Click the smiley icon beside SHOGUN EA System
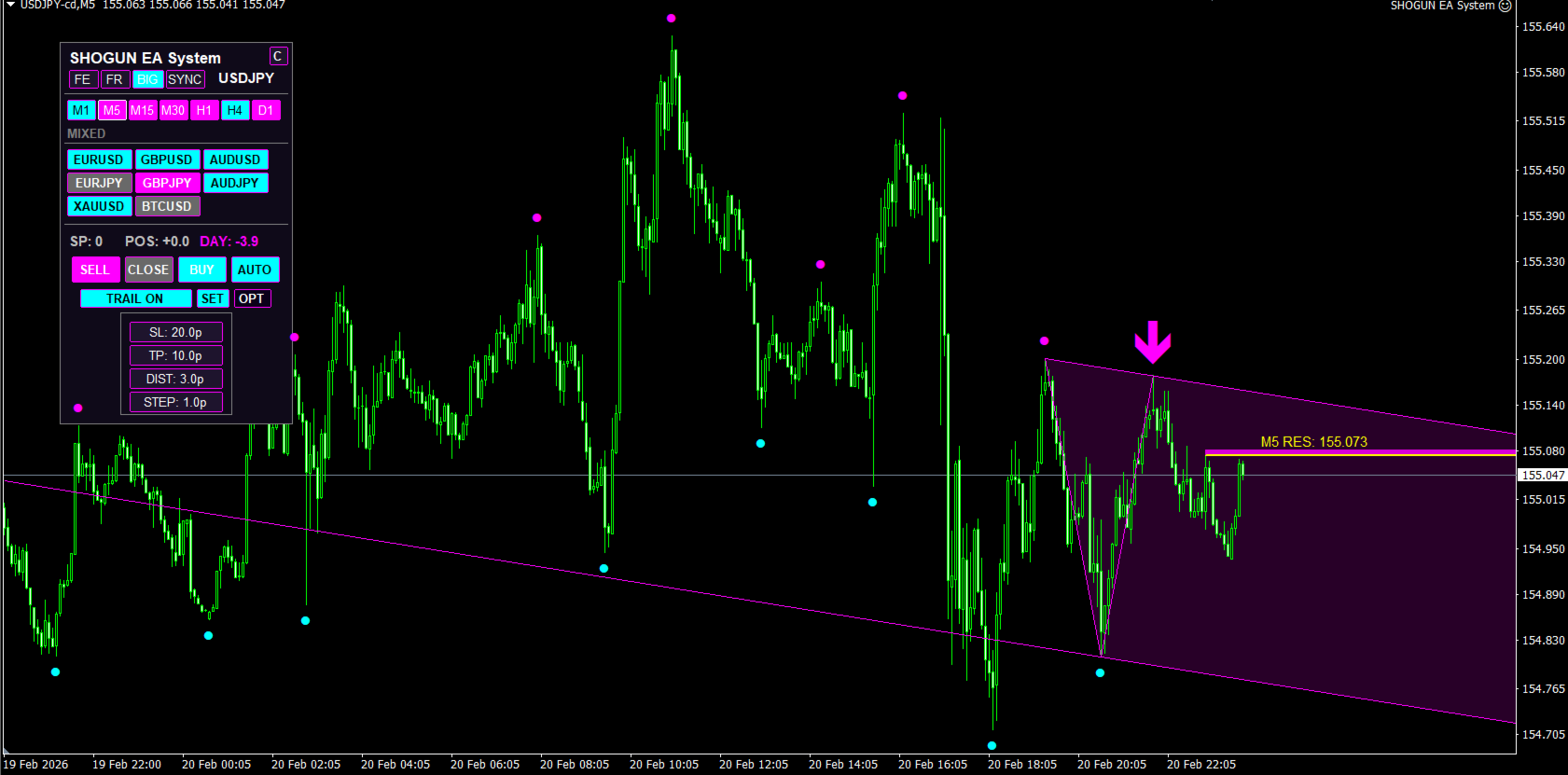Screen dimensions: 1568x775 (1505, 6)
